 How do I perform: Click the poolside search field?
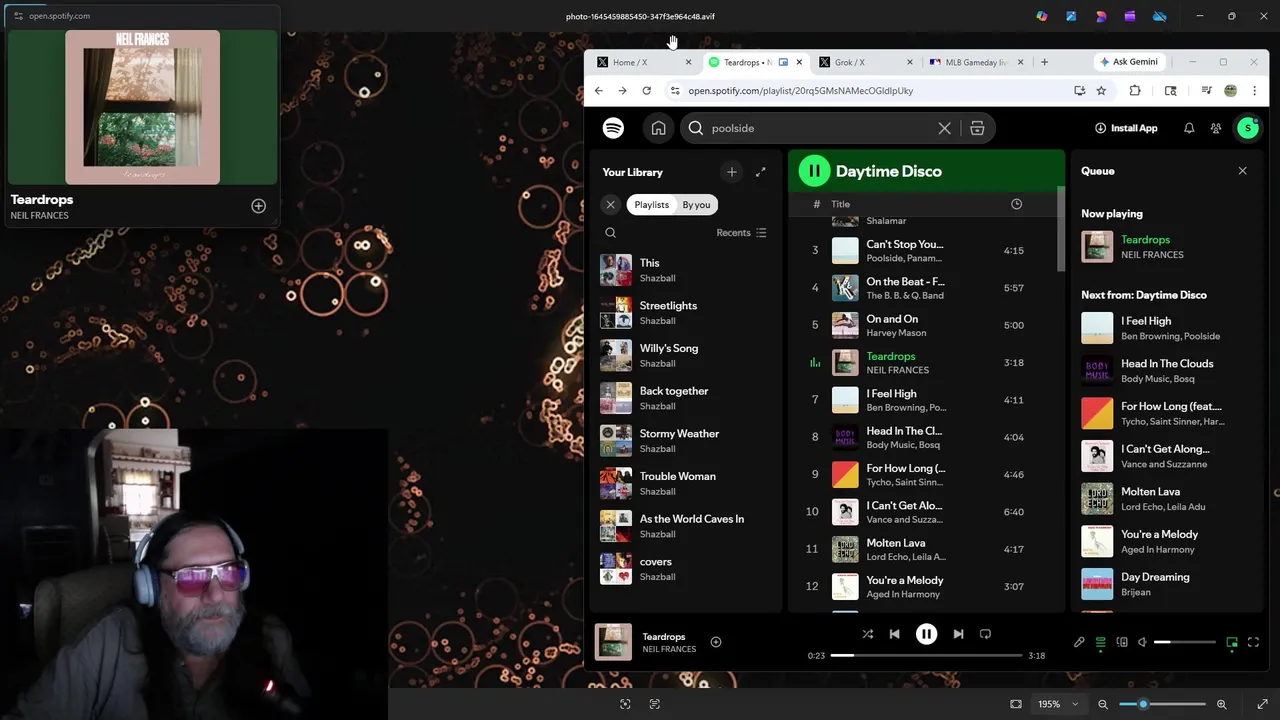click(822, 128)
